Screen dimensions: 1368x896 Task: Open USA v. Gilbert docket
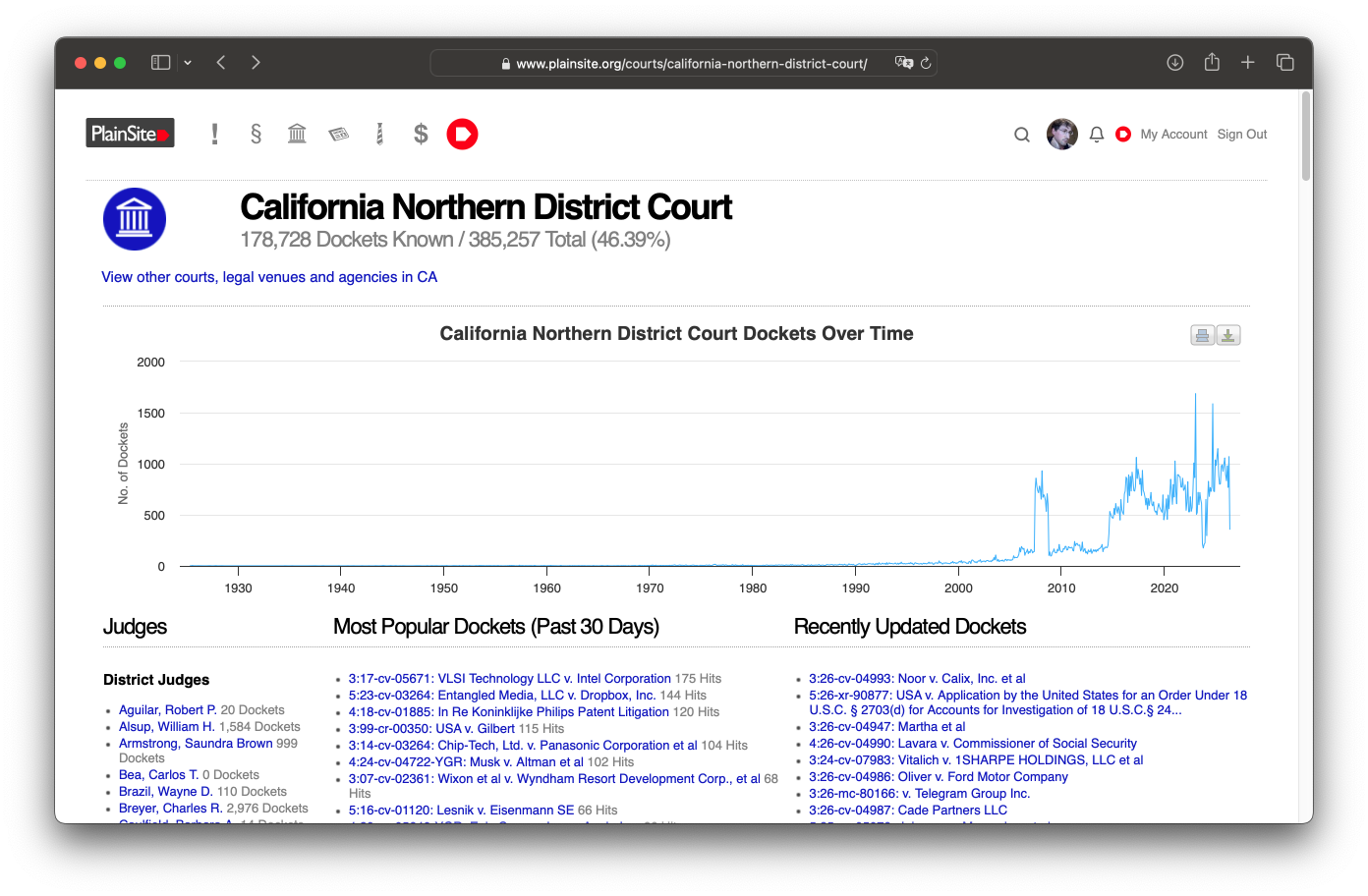coord(431,729)
